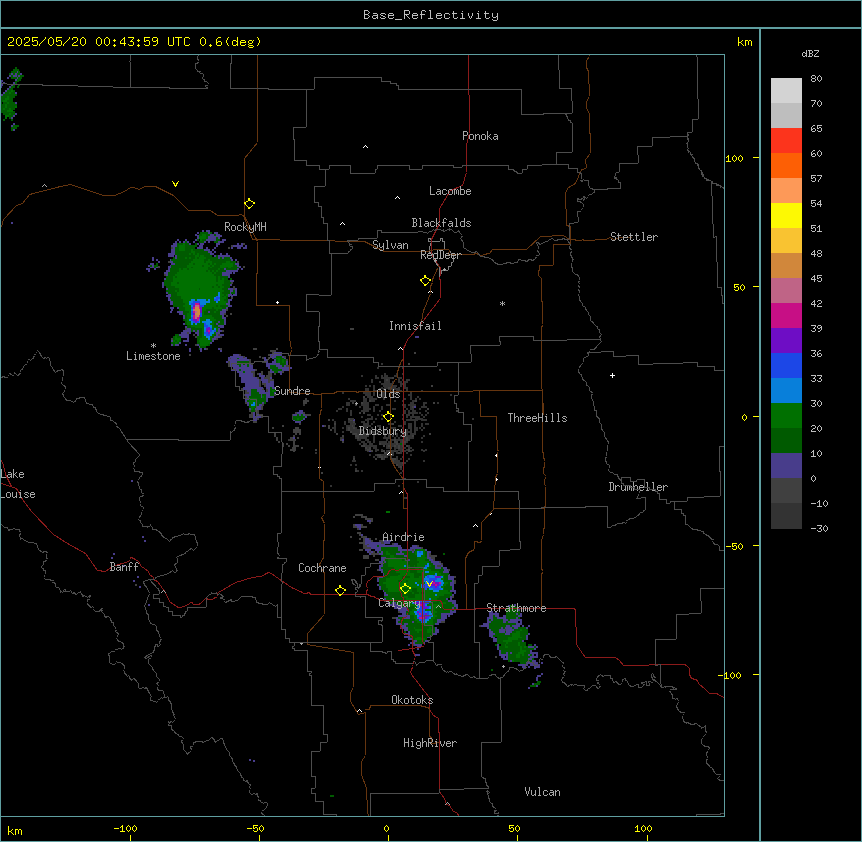
Task: Click the yellow diamond marker above Calgary label
Action: pyautogui.click(x=405, y=589)
